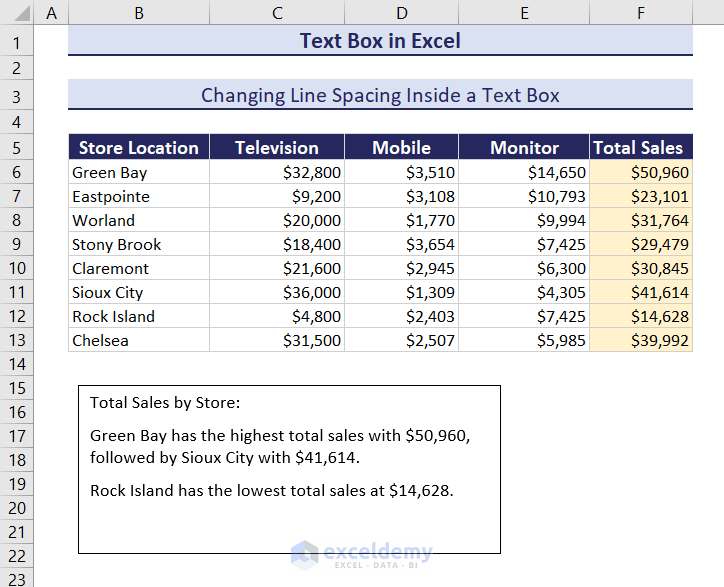The height and width of the screenshot is (587, 724).
Task: Click Chelsea's Monitor value $5,985
Action: point(524,340)
